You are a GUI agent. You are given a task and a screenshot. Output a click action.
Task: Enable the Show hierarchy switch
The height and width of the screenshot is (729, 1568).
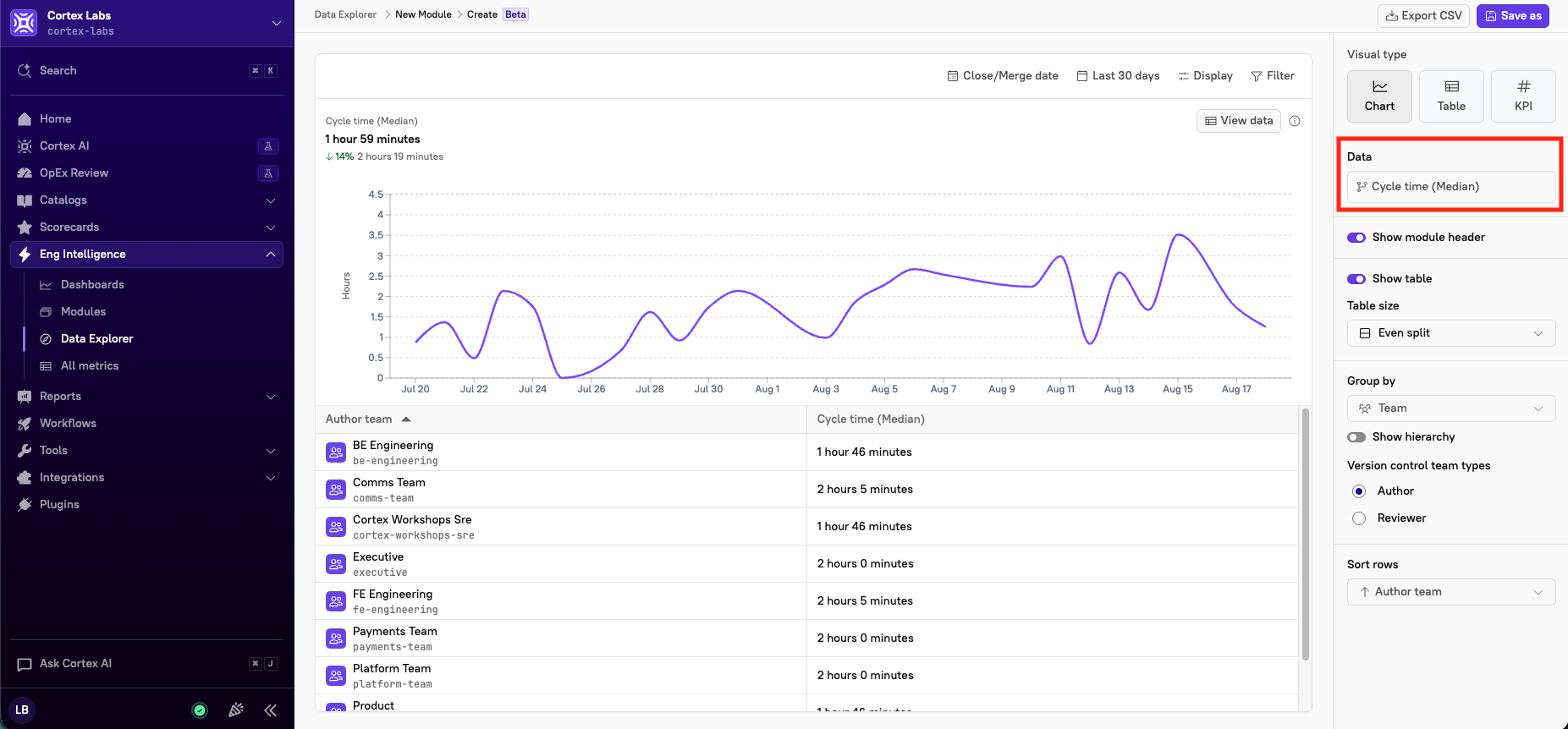pyautogui.click(x=1356, y=437)
